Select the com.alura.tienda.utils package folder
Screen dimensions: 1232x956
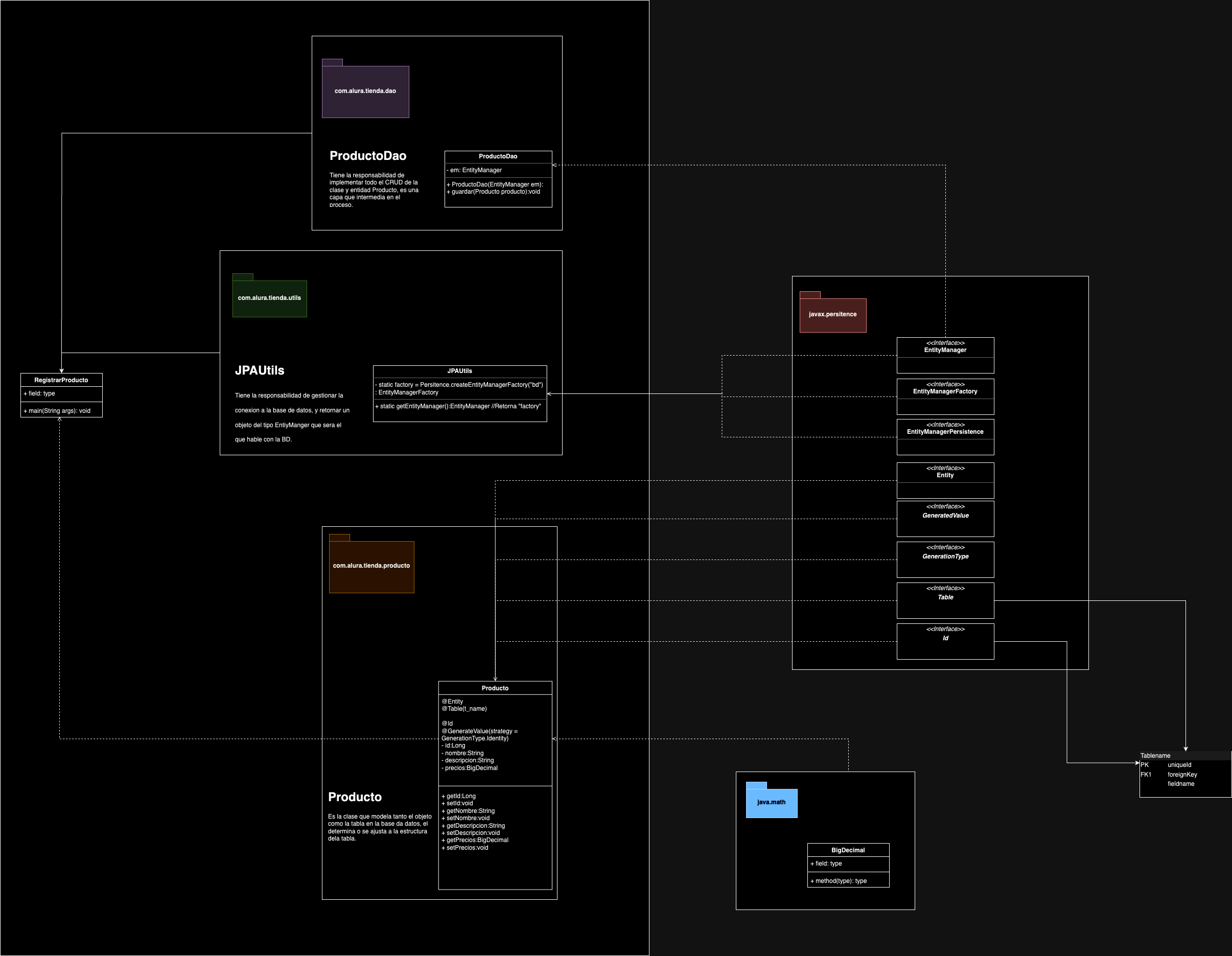(269, 295)
